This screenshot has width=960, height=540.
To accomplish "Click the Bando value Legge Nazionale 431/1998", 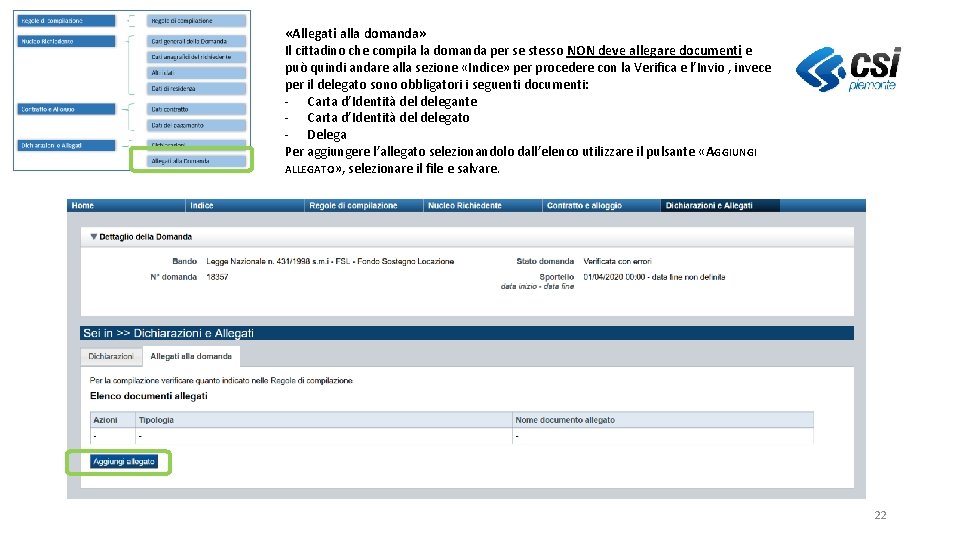I will 330,261.
